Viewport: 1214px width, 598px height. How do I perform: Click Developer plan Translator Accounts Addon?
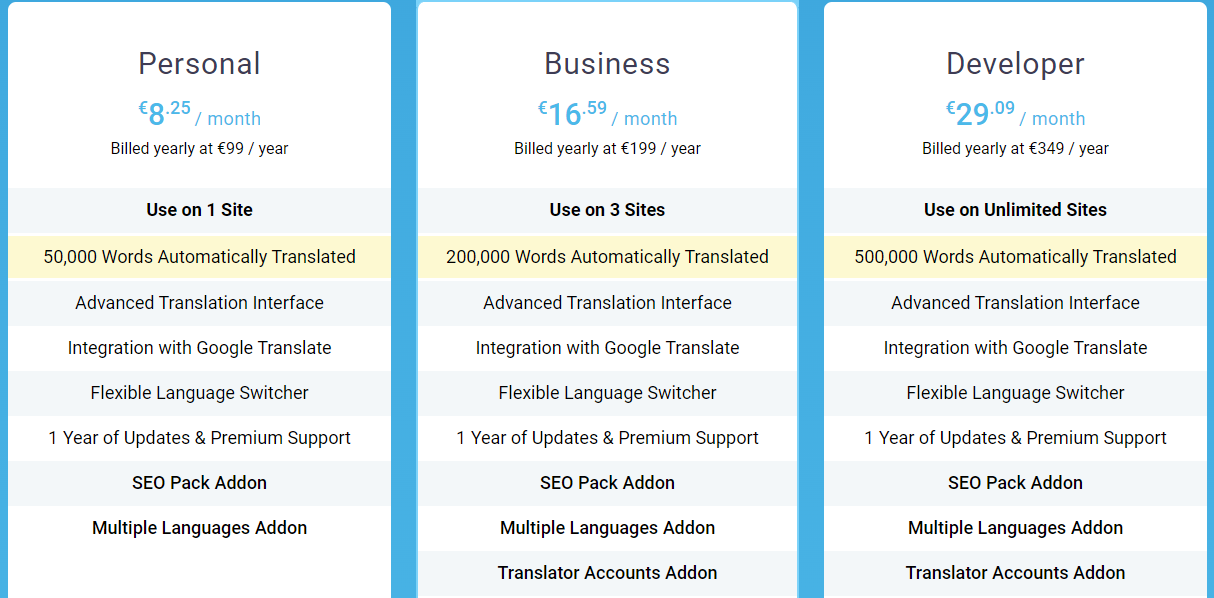[1015, 573]
